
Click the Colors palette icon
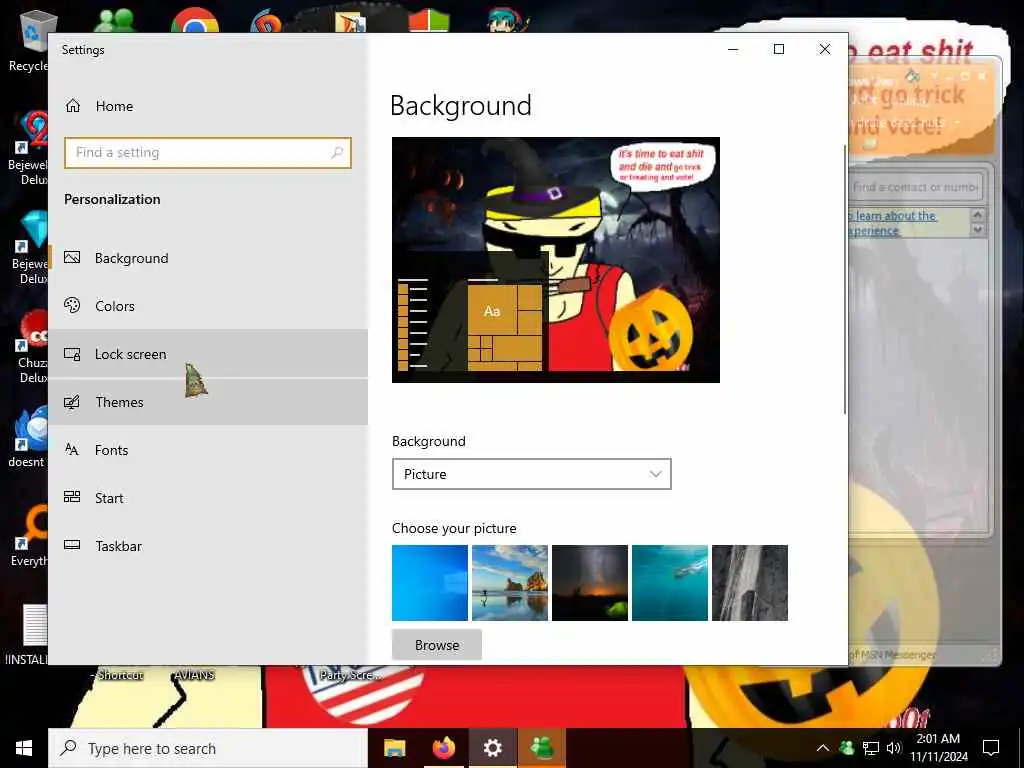click(x=72, y=305)
